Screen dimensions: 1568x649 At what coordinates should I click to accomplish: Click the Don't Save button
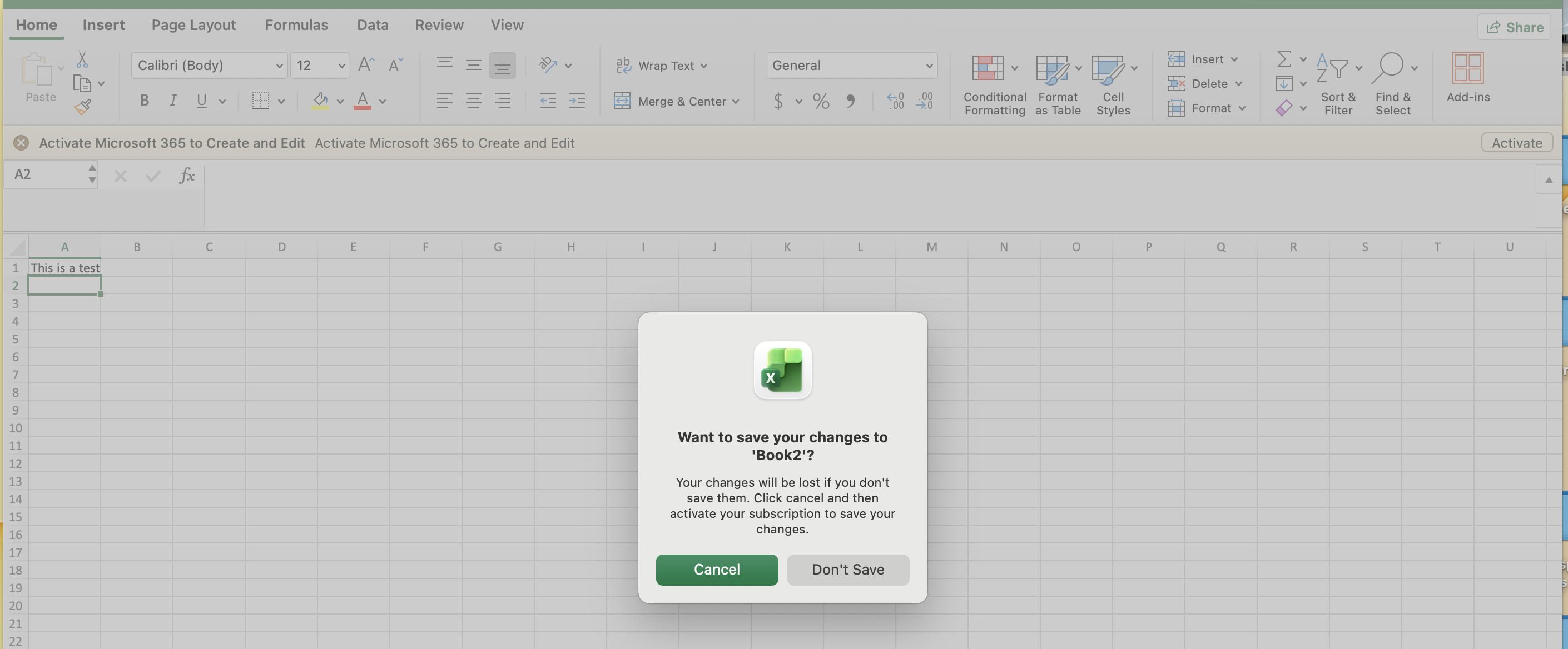(847, 570)
